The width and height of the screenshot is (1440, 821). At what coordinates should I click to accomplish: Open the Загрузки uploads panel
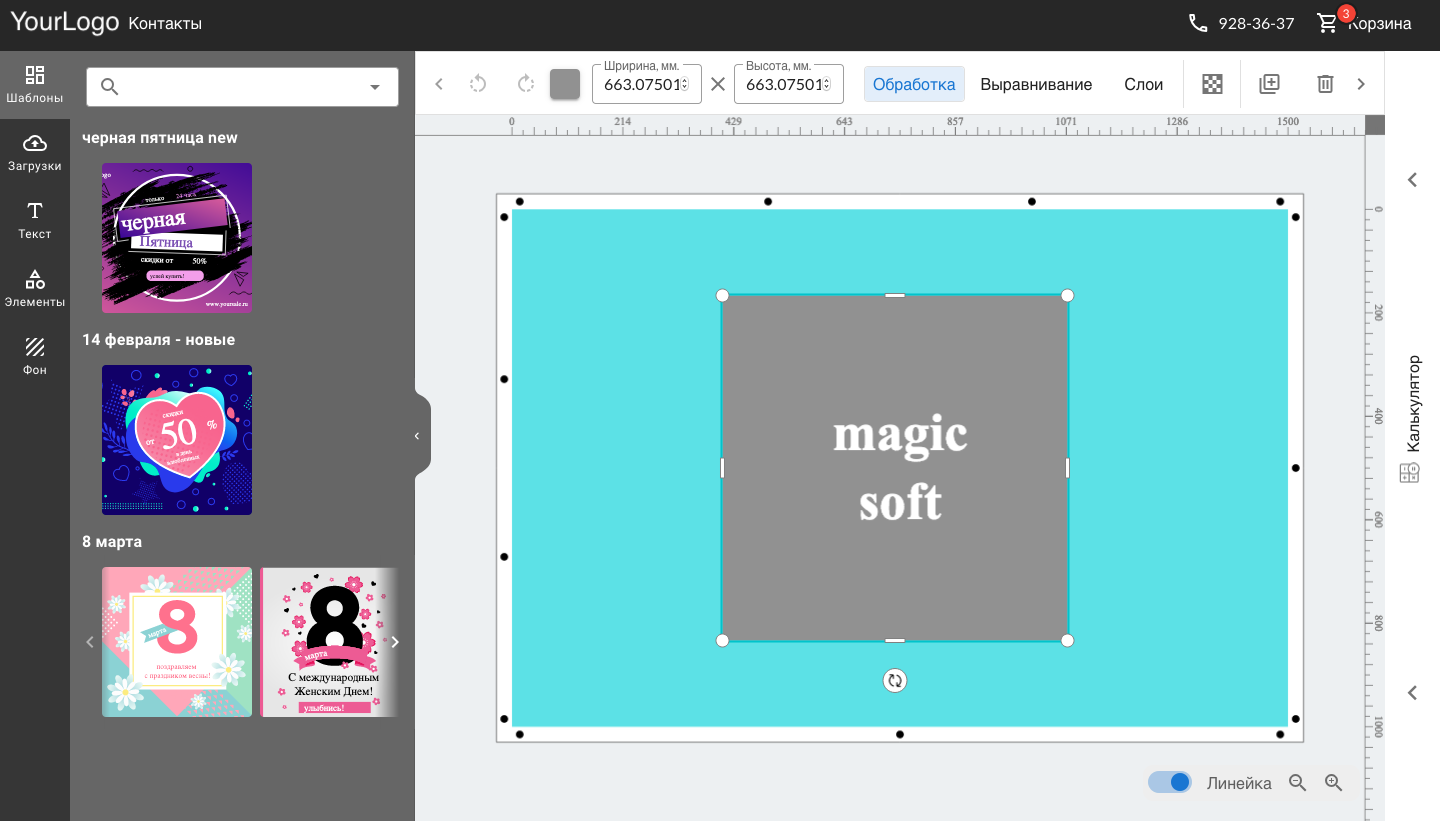click(x=35, y=153)
